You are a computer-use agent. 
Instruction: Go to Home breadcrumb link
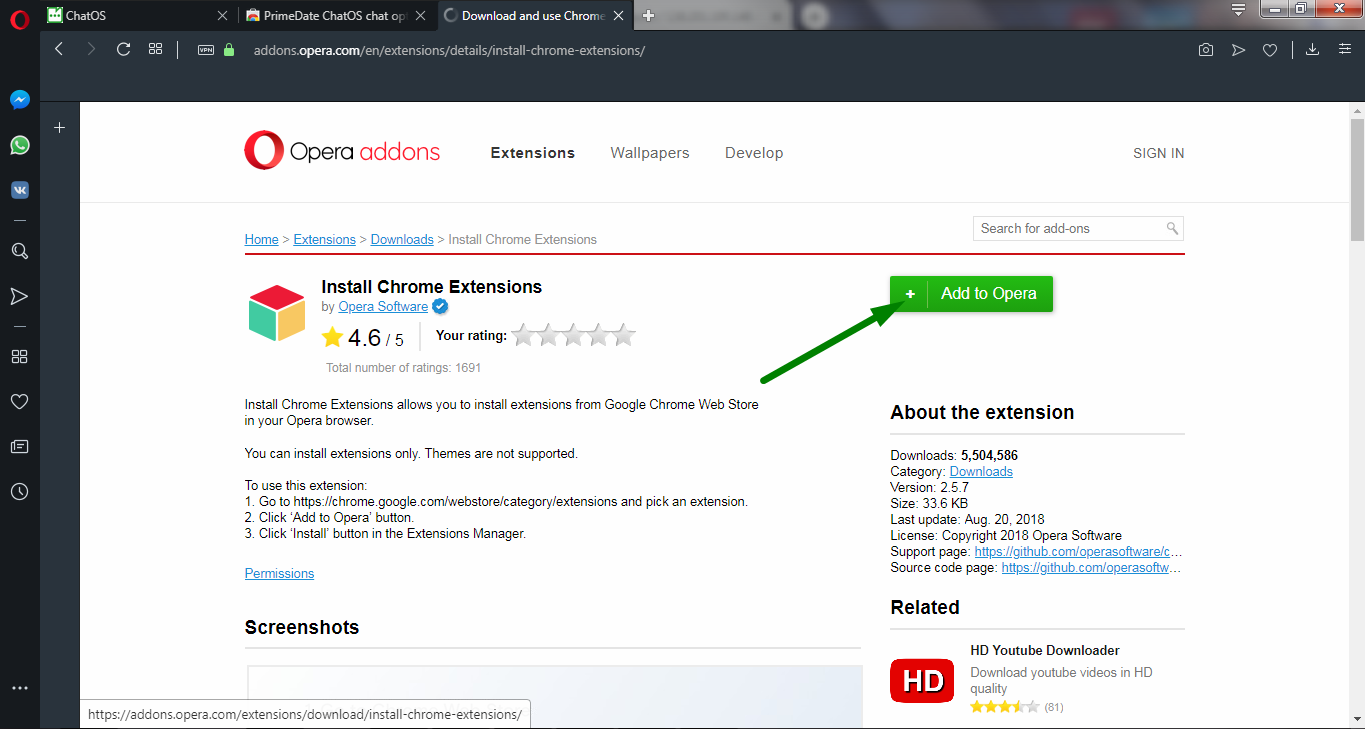click(x=262, y=240)
